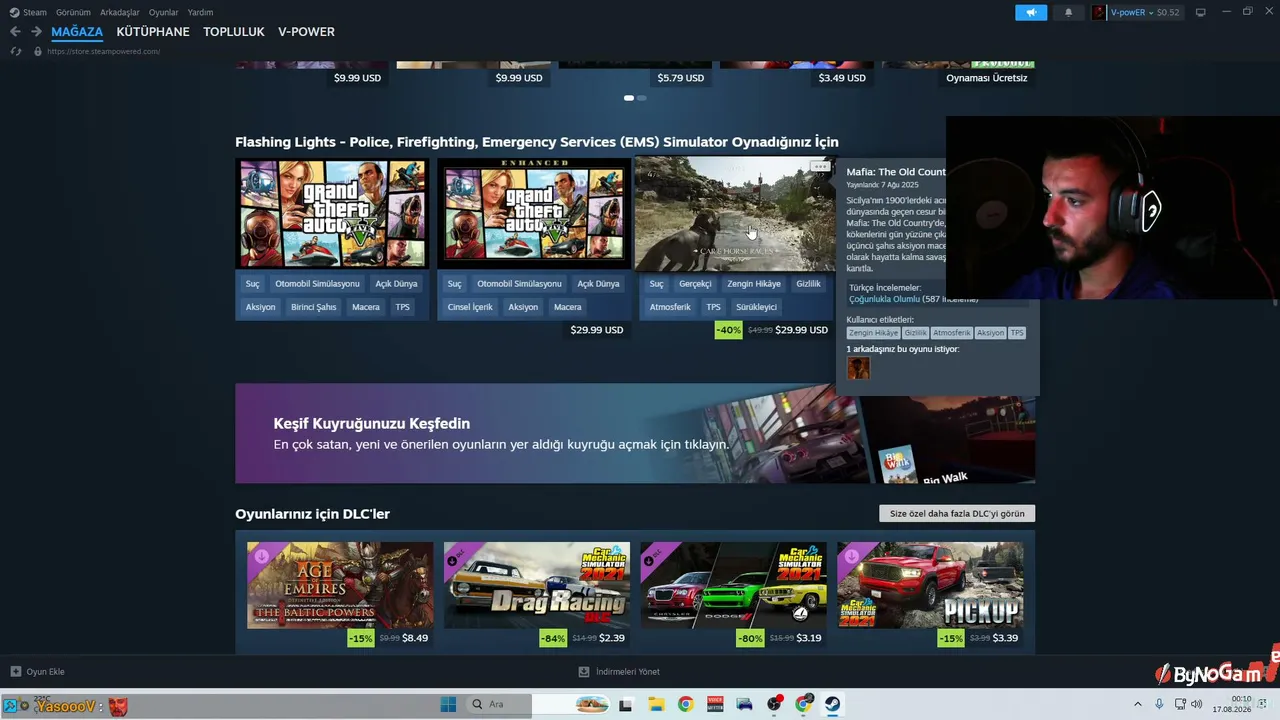Image resolution: width=1280 pixels, height=720 pixels.
Task: Open the Yardım menu
Action: pos(200,12)
